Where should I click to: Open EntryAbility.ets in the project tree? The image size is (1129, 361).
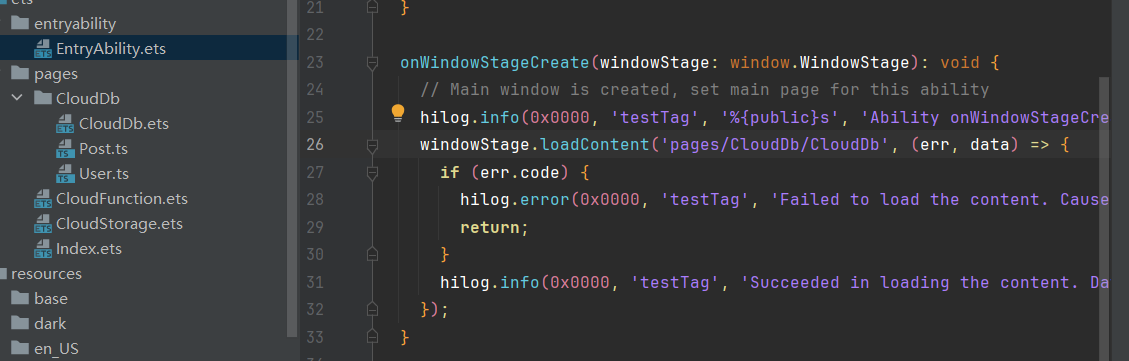[x=111, y=49]
